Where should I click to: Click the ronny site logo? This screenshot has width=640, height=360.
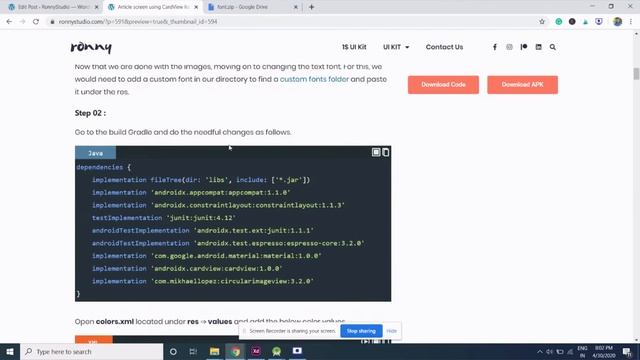91,47
